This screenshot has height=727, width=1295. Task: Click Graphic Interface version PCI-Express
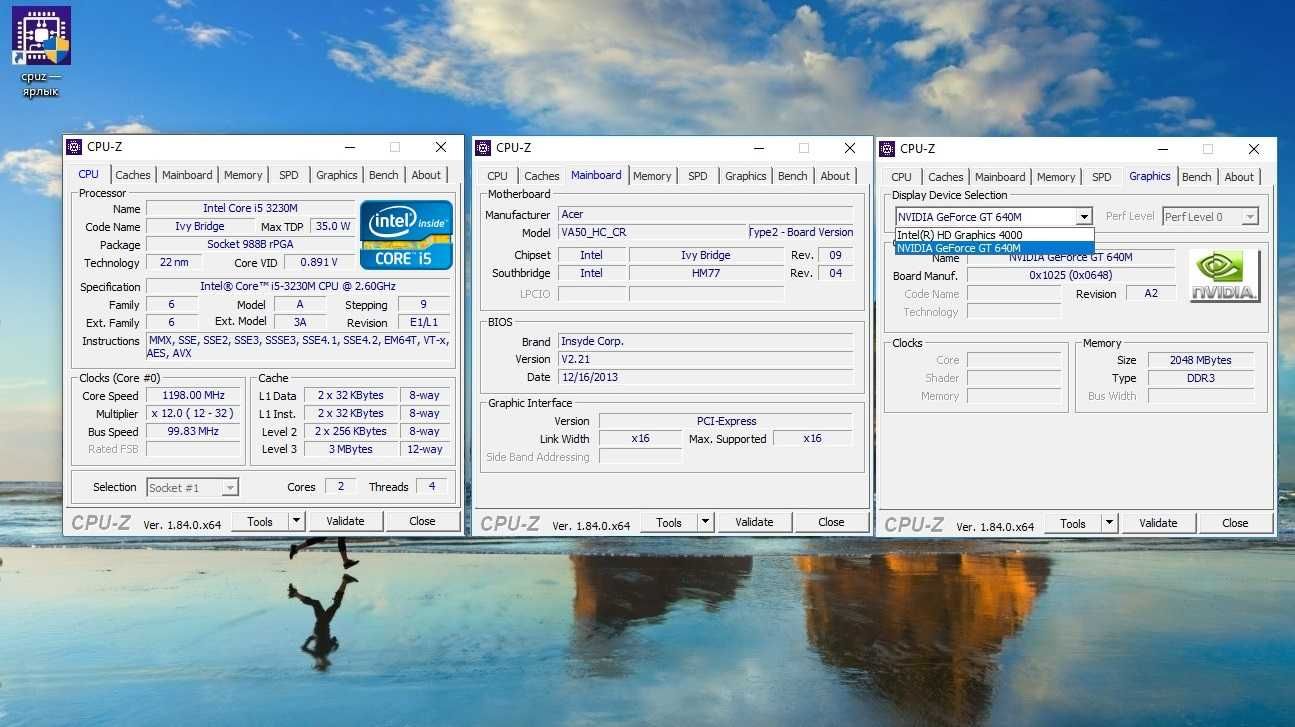coord(726,421)
